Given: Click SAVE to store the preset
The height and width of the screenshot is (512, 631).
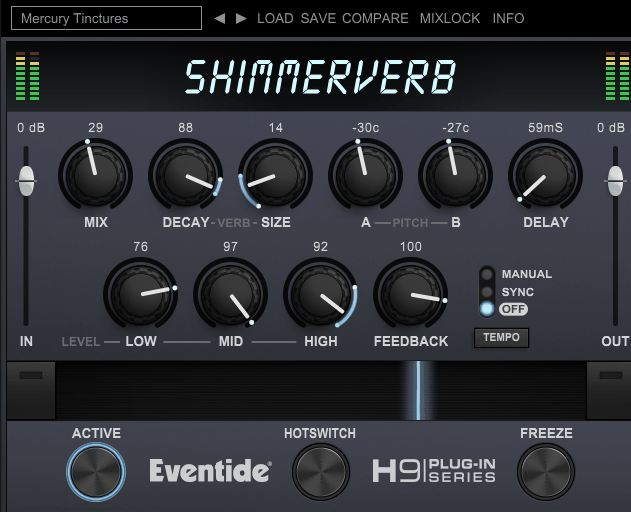Looking at the screenshot, I should (318, 19).
